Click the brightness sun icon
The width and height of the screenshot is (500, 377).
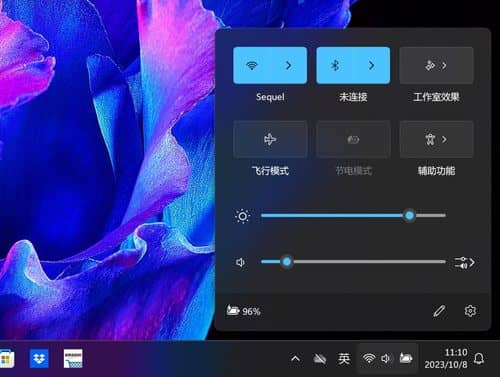click(242, 216)
